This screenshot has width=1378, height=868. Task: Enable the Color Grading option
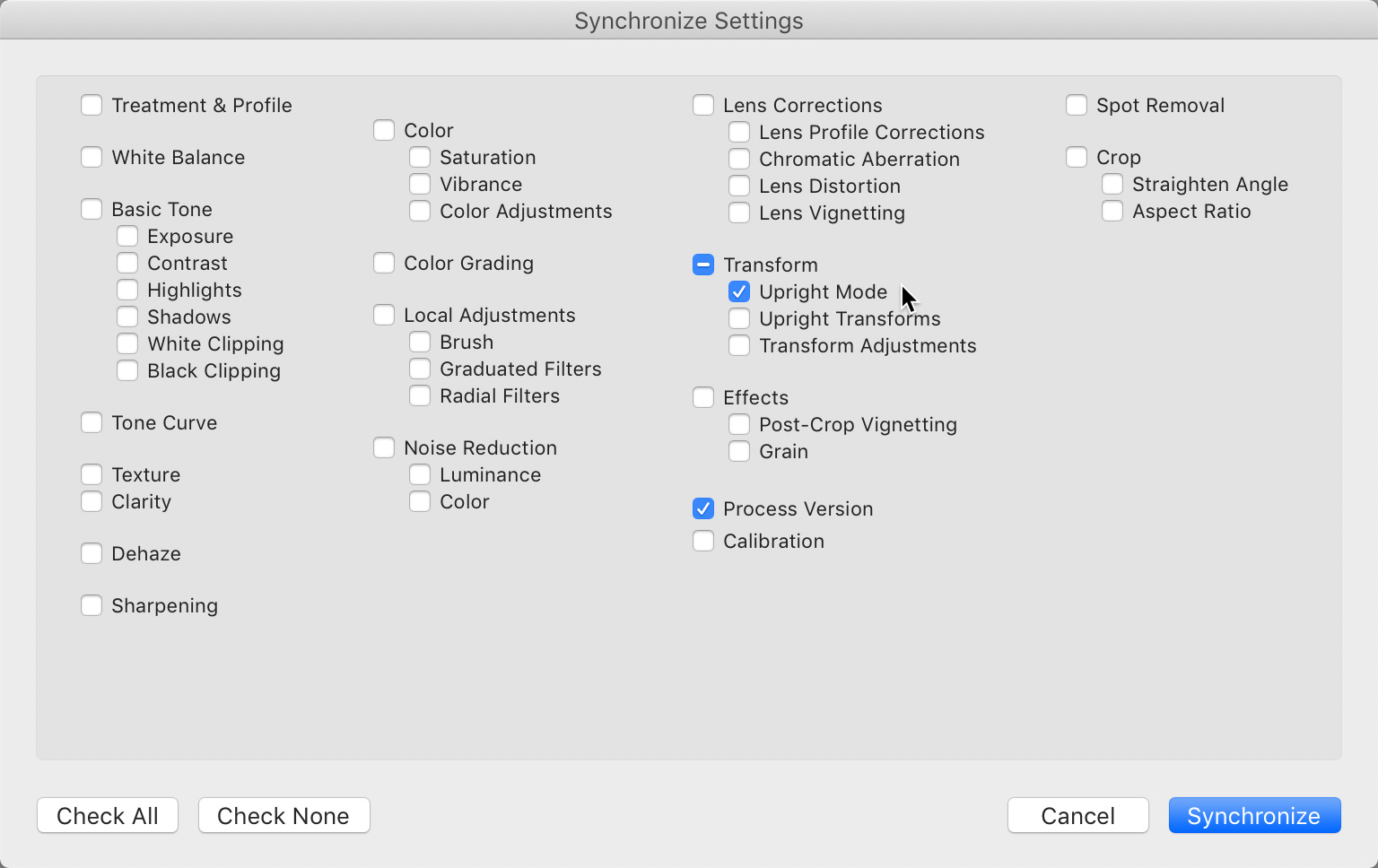tap(384, 263)
